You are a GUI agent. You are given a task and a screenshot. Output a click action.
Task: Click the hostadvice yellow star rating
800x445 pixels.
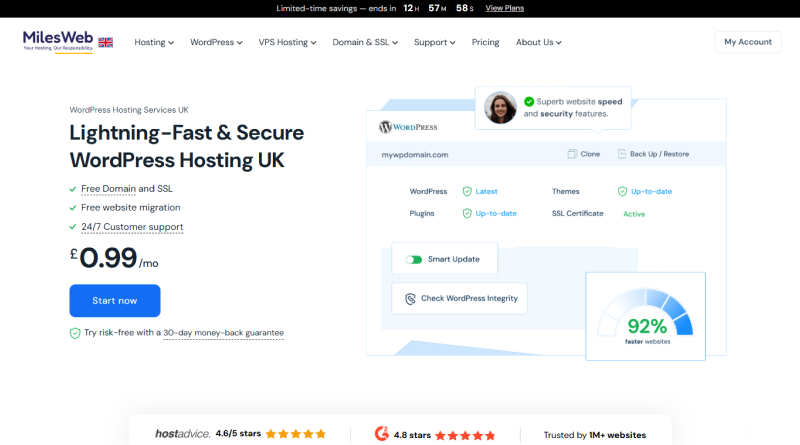pyautogui.click(x=295, y=434)
